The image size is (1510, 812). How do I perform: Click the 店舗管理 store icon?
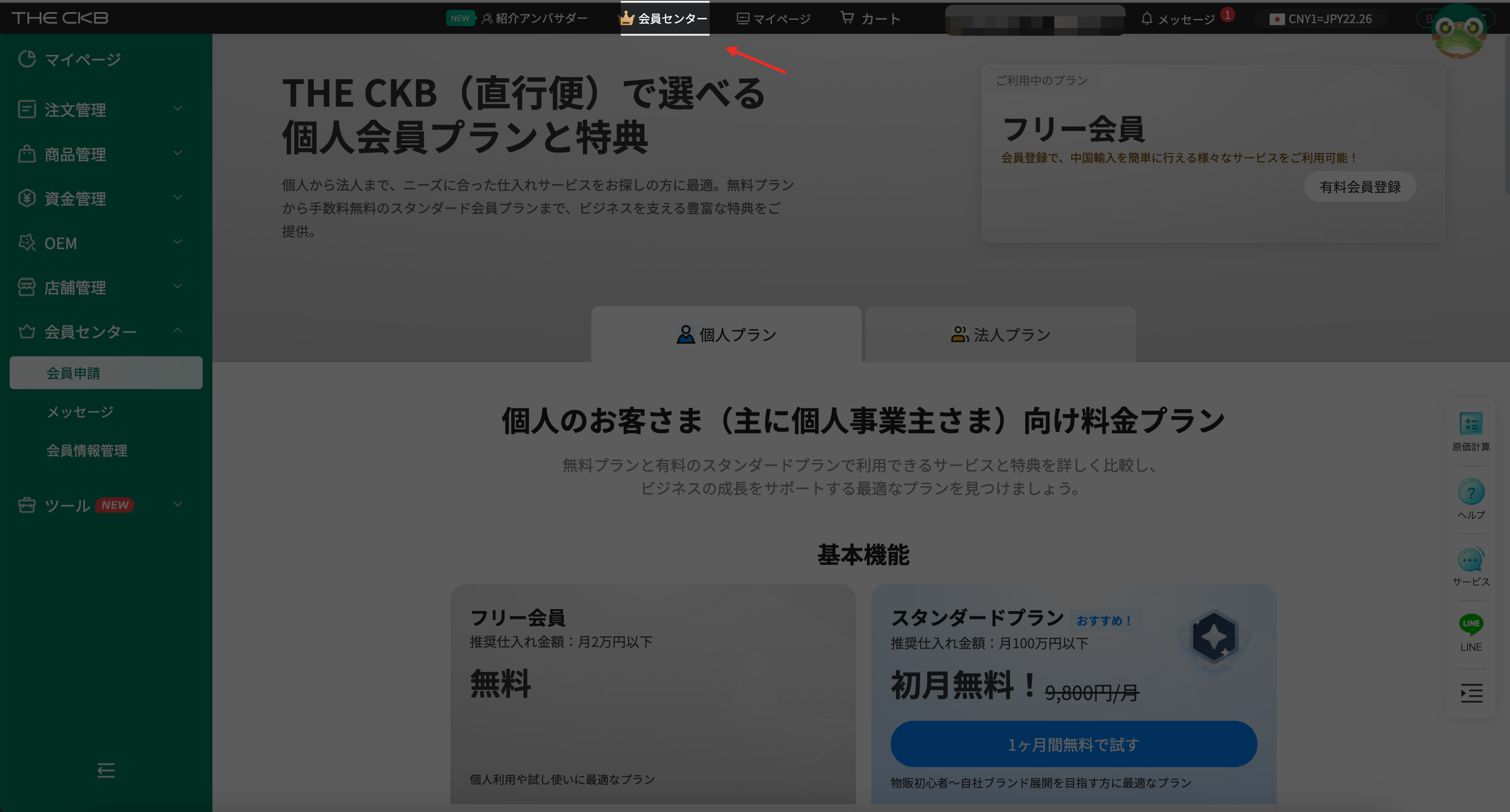[27, 287]
